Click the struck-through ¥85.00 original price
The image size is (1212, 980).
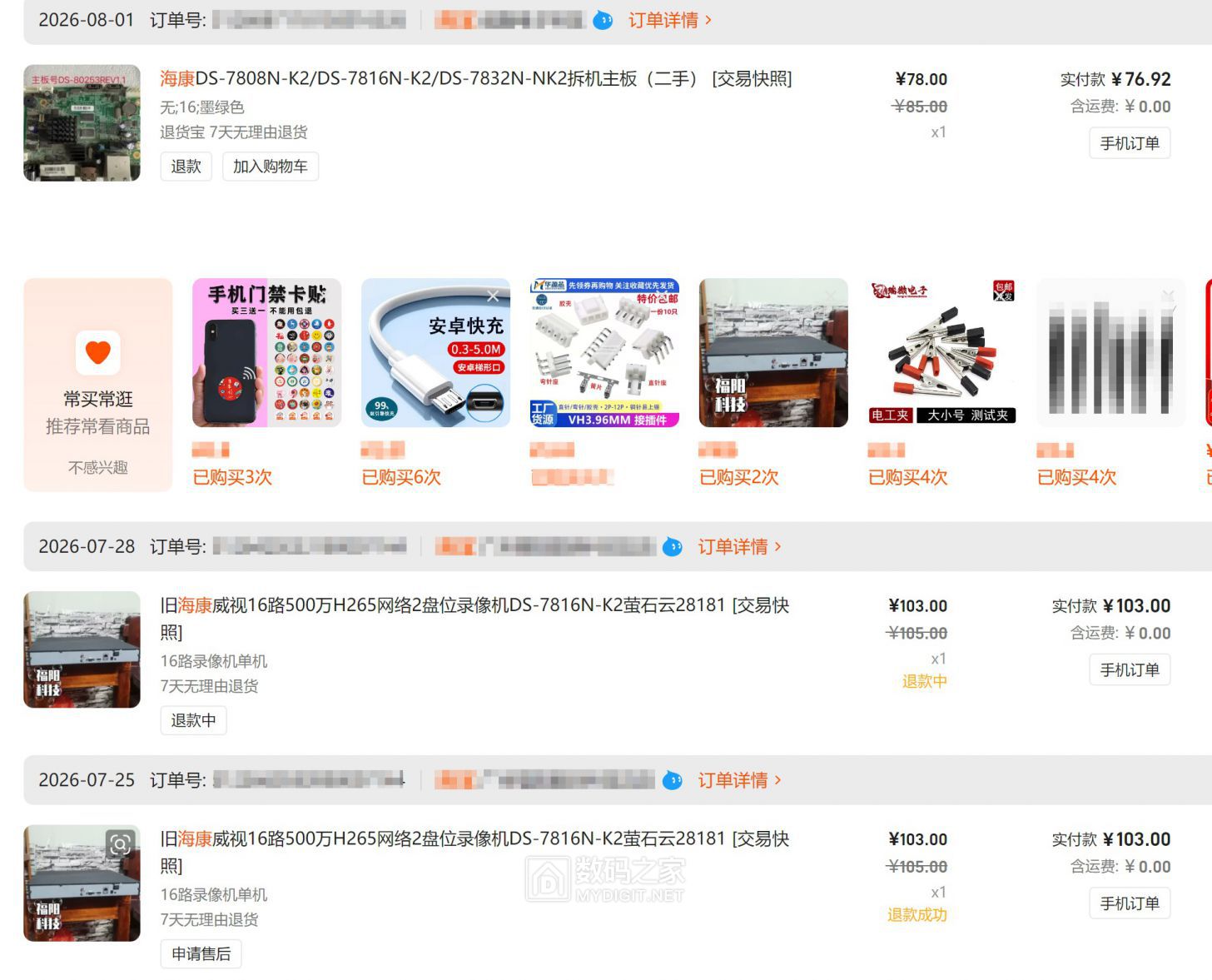[x=919, y=107]
